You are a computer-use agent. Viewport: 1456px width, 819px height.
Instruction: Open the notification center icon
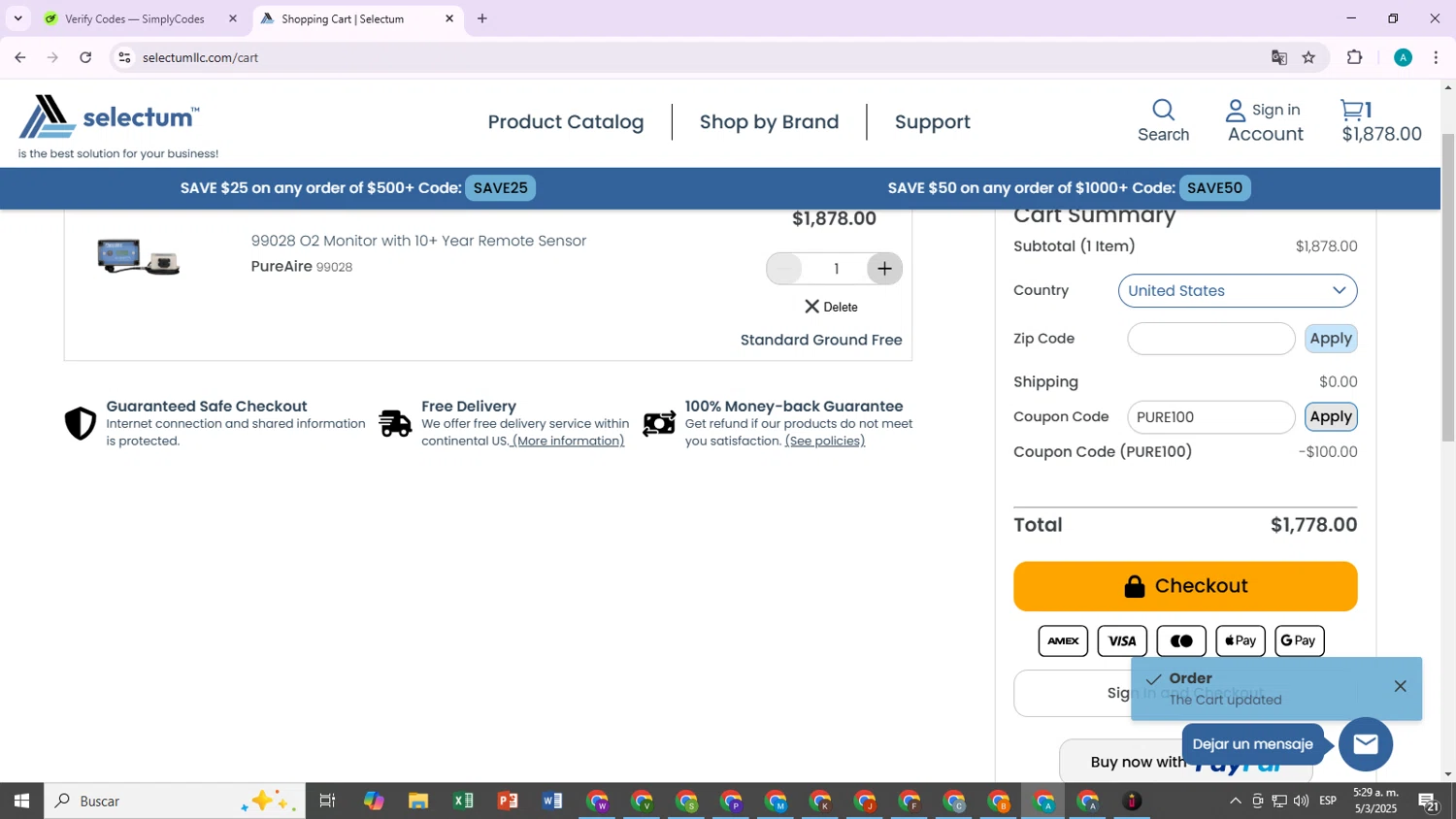point(1429,802)
